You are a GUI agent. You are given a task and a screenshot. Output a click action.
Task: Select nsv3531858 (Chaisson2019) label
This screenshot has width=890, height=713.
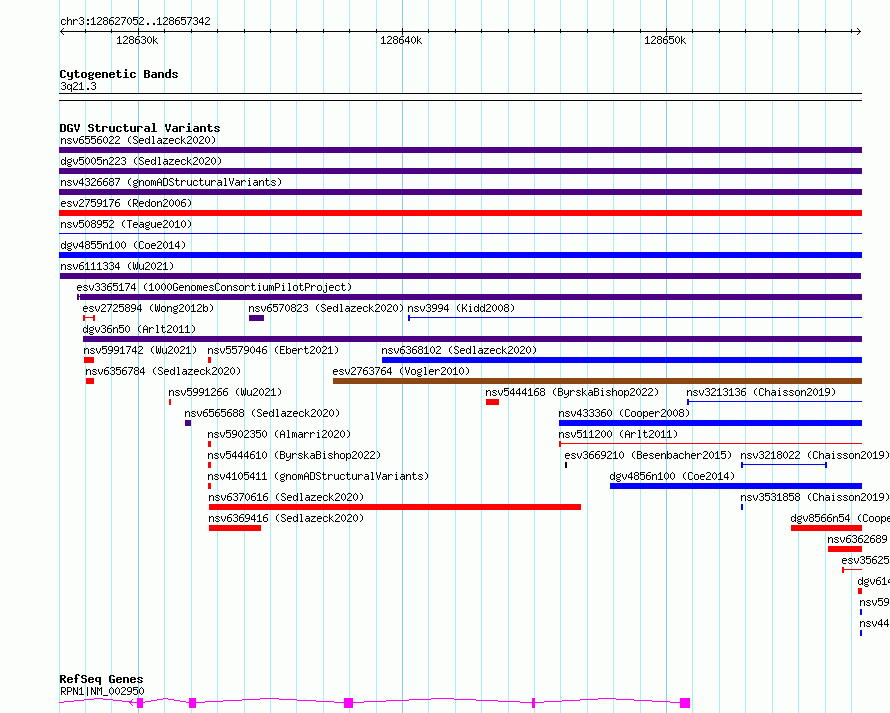tap(815, 497)
